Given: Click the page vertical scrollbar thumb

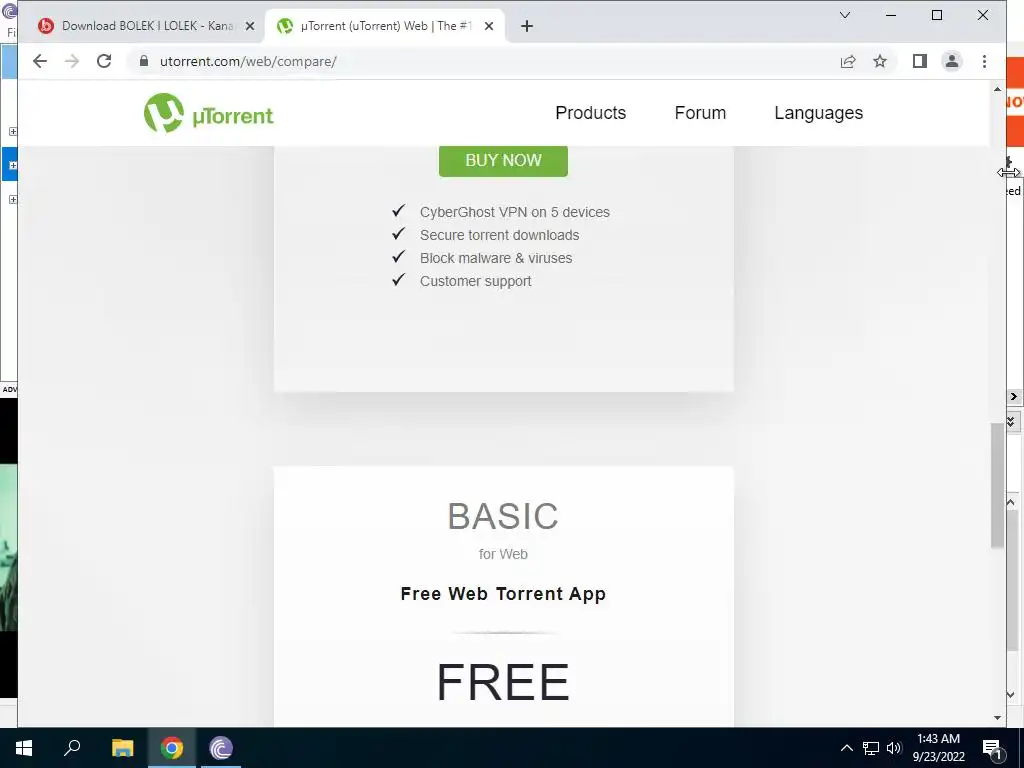Looking at the screenshot, I should click(x=997, y=485).
